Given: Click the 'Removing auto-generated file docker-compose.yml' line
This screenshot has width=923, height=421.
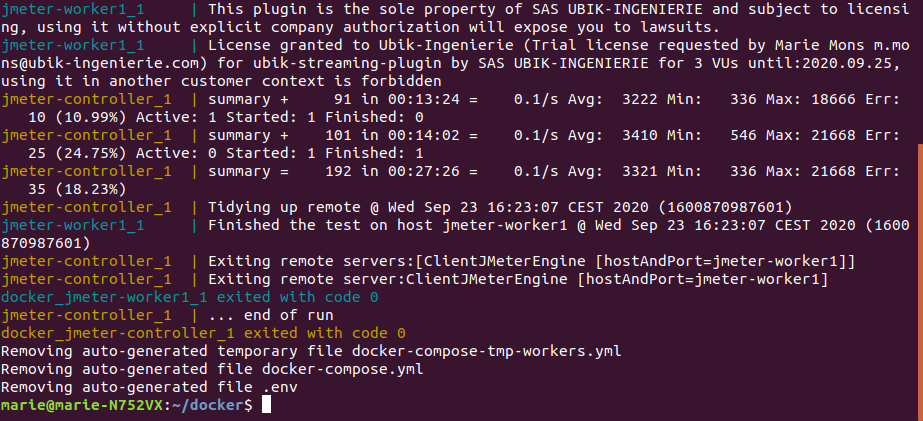Looking at the screenshot, I should coord(212,369).
